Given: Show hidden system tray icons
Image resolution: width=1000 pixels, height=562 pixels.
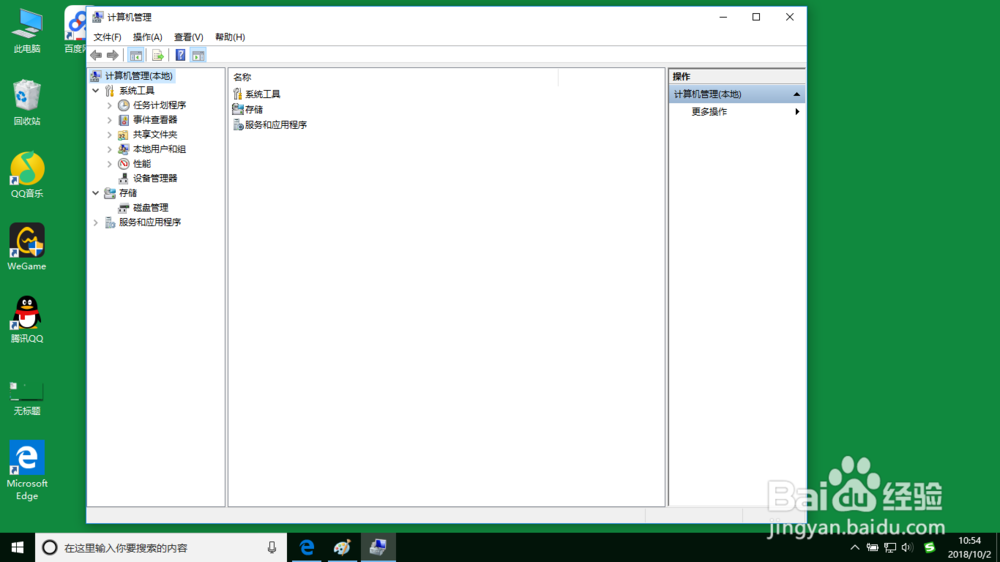Looking at the screenshot, I should [855, 547].
